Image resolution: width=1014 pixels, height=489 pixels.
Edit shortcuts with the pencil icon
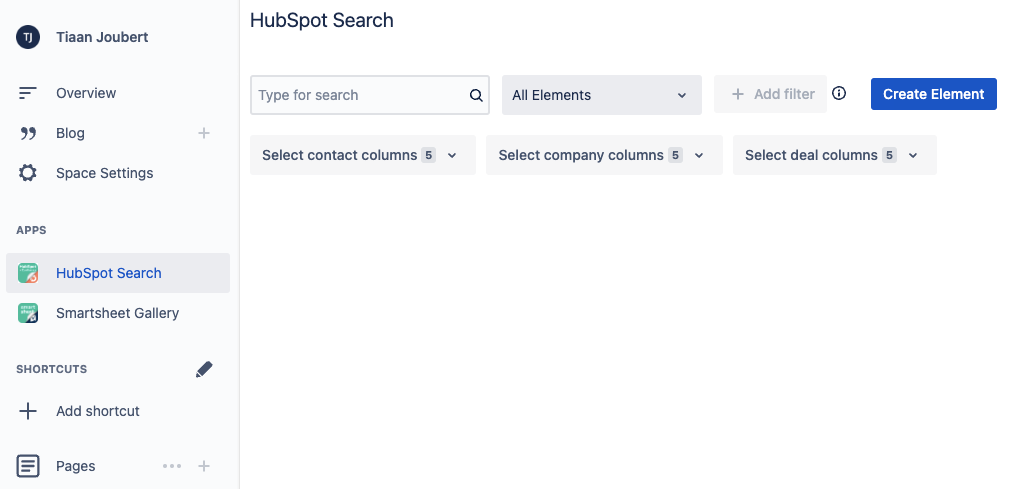(x=204, y=369)
